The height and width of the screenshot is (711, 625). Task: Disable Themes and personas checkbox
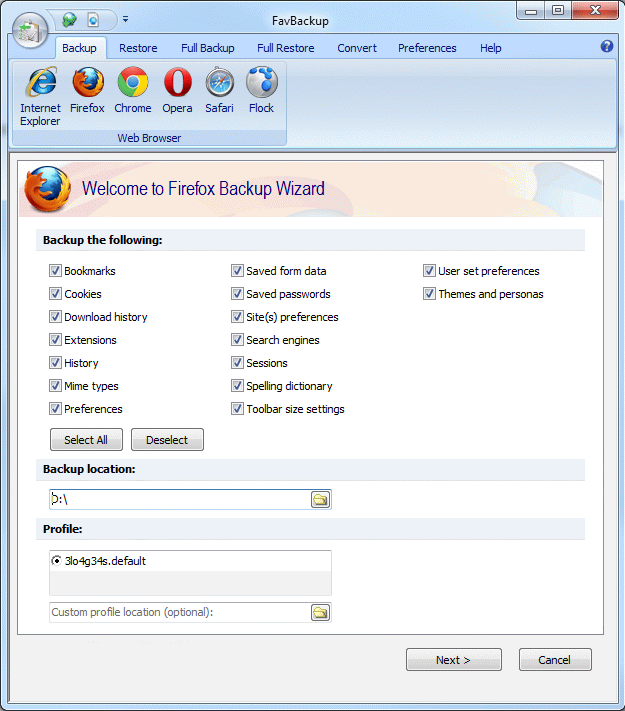click(429, 294)
